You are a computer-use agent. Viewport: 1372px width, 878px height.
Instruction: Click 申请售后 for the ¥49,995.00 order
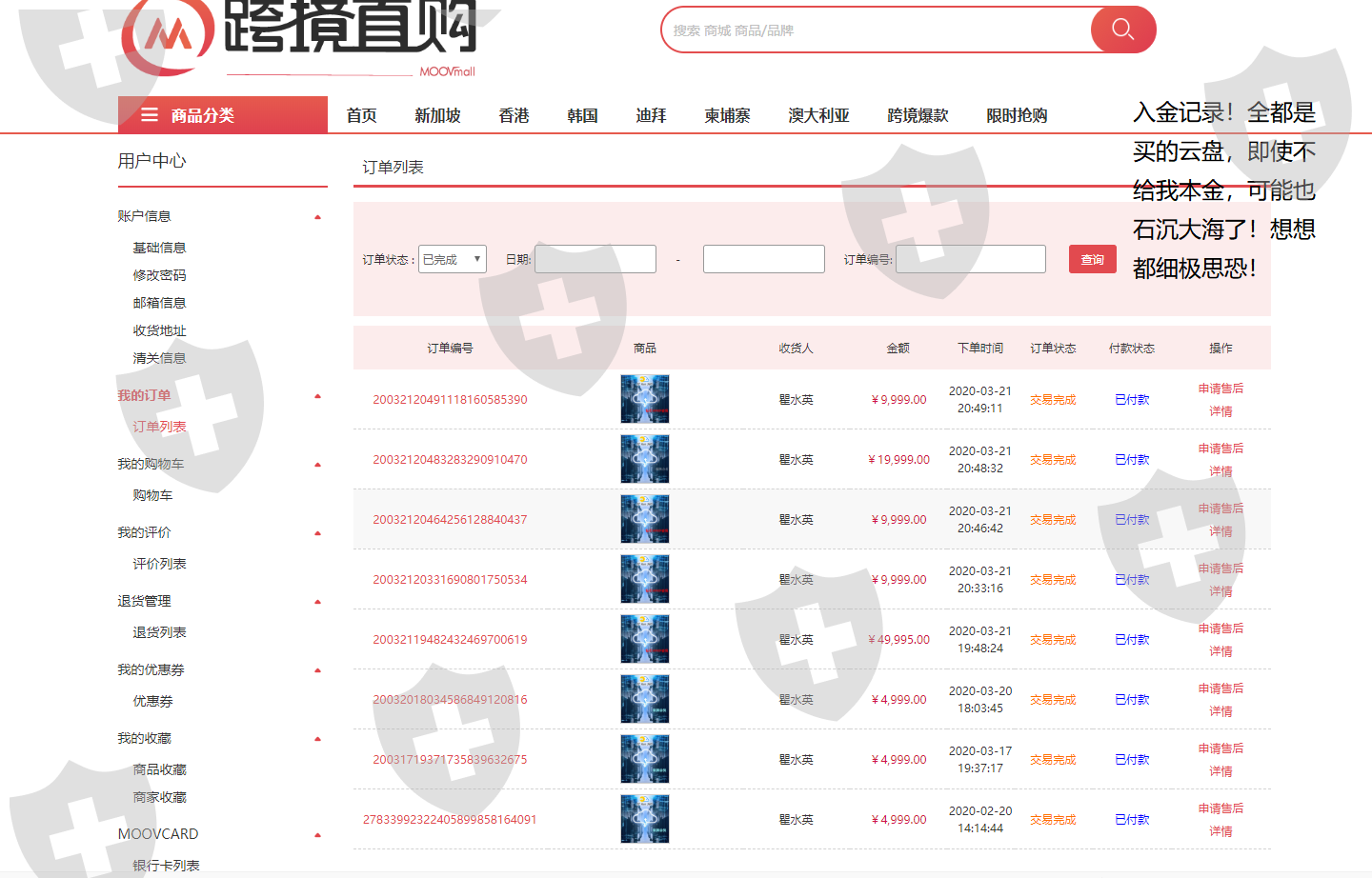pyautogui.click(x=1221, y=629)
